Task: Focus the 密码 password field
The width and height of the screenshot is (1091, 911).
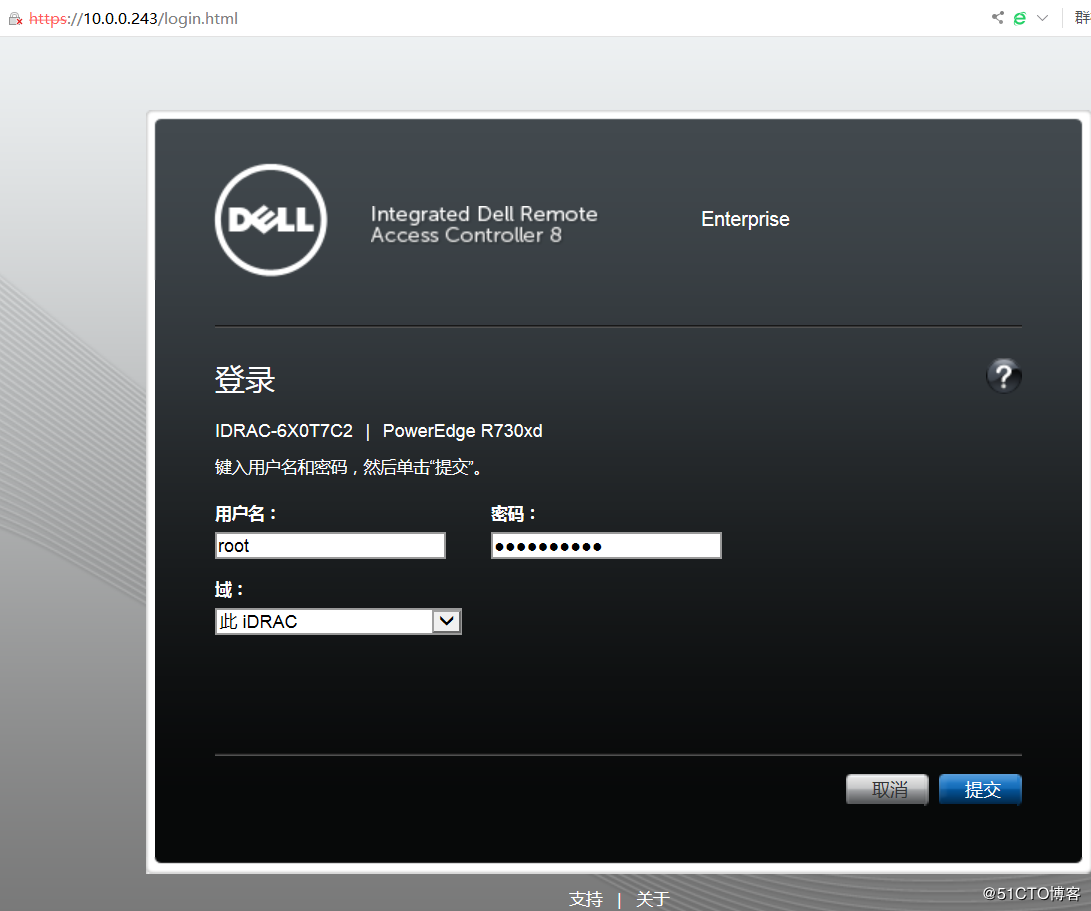Action: [x=606, y=546]
